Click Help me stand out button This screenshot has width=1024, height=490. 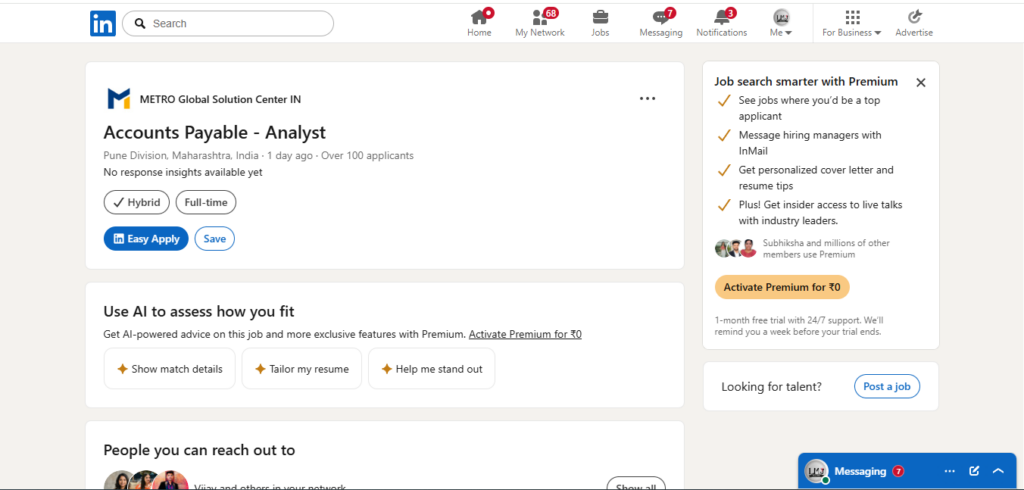coord(432,368)
